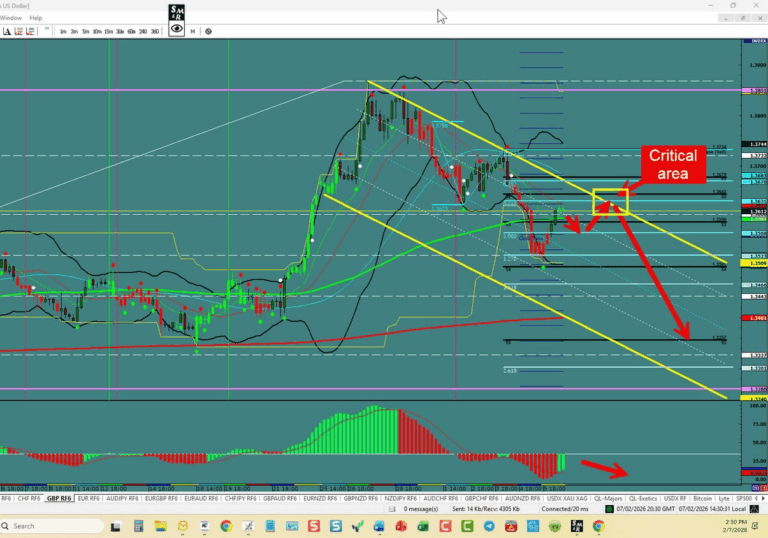The width and height of the screenshot is (768, 538).
Task: Open the SM&R app icon on taskbar
Action: pos(577,526)
